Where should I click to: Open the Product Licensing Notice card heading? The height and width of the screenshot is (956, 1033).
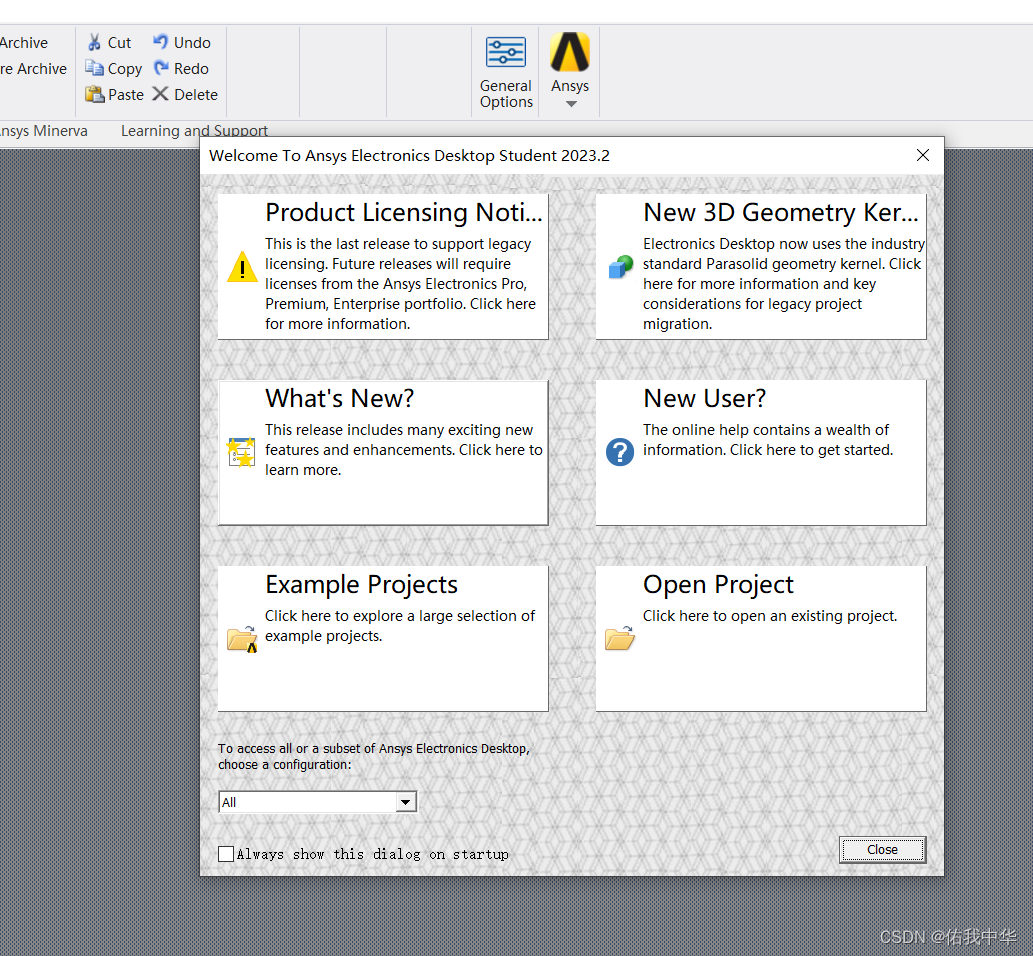point(404,212)
